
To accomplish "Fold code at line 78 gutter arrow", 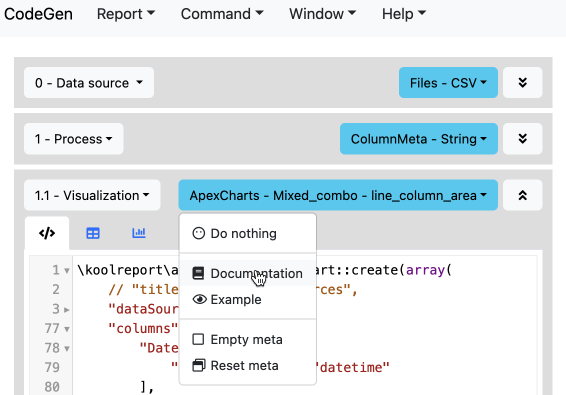I will (x=67, y=348).
